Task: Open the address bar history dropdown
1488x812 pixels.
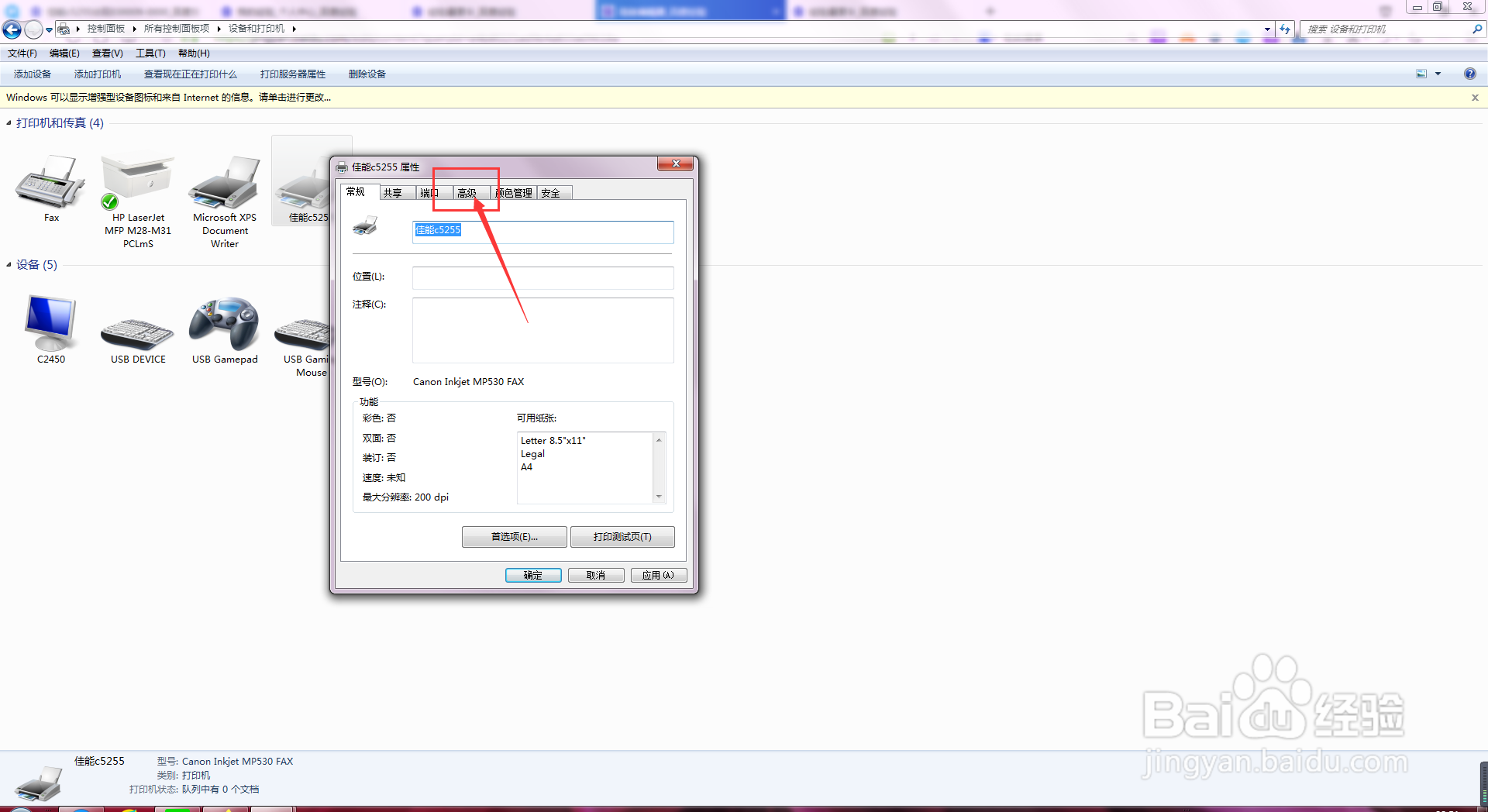Action: pos(1267,29)
